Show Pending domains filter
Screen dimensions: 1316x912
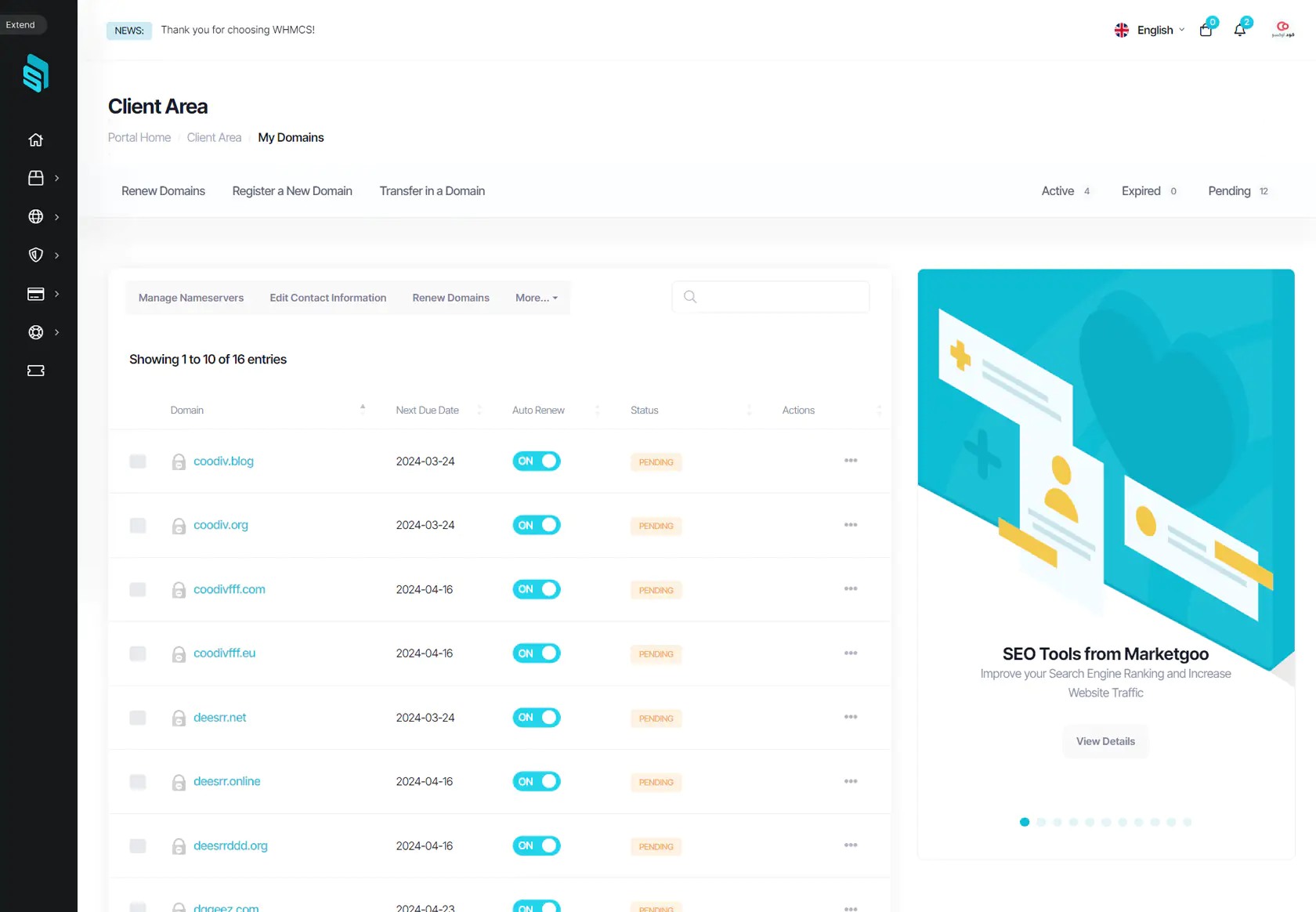(1238, 191)
